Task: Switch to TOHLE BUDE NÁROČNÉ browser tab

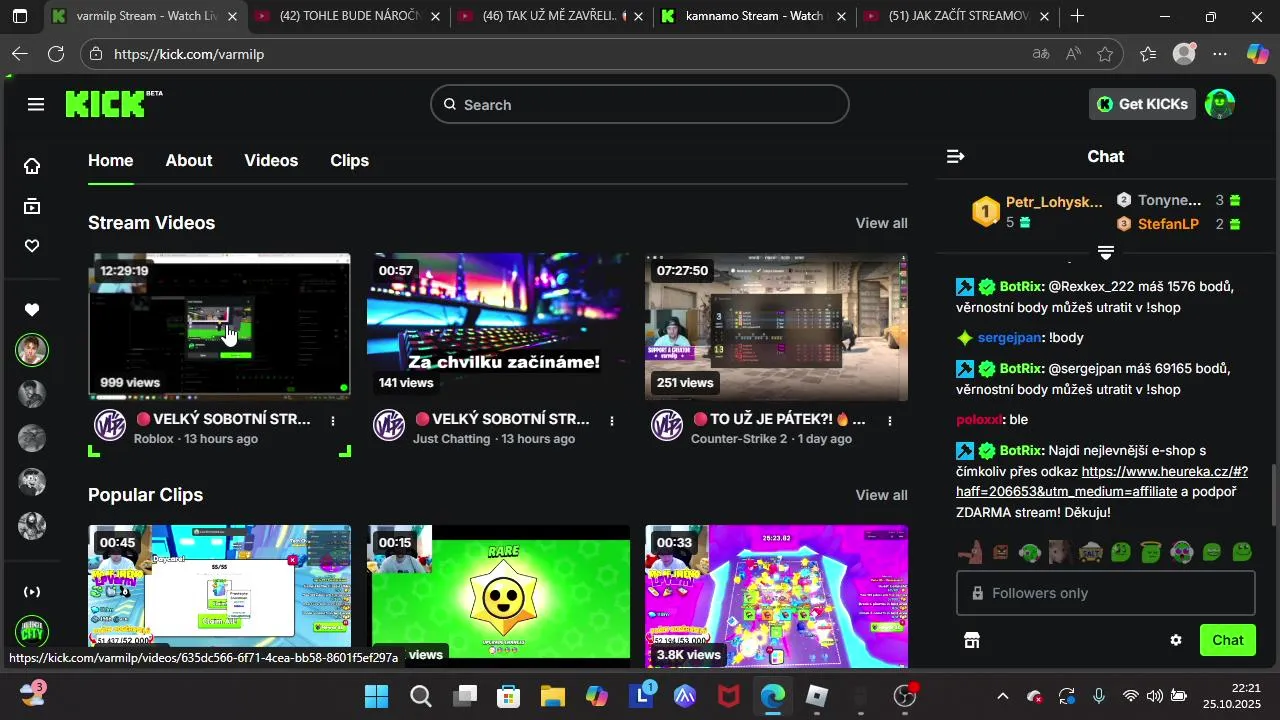Action: tap(347, 17)
